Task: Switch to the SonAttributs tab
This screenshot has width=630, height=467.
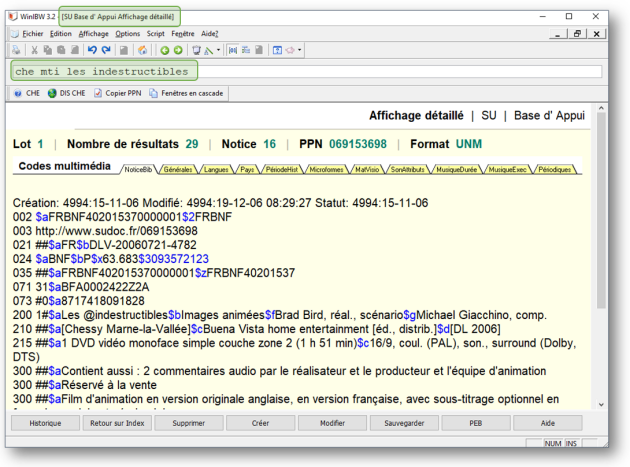Action: coord(407,170)
